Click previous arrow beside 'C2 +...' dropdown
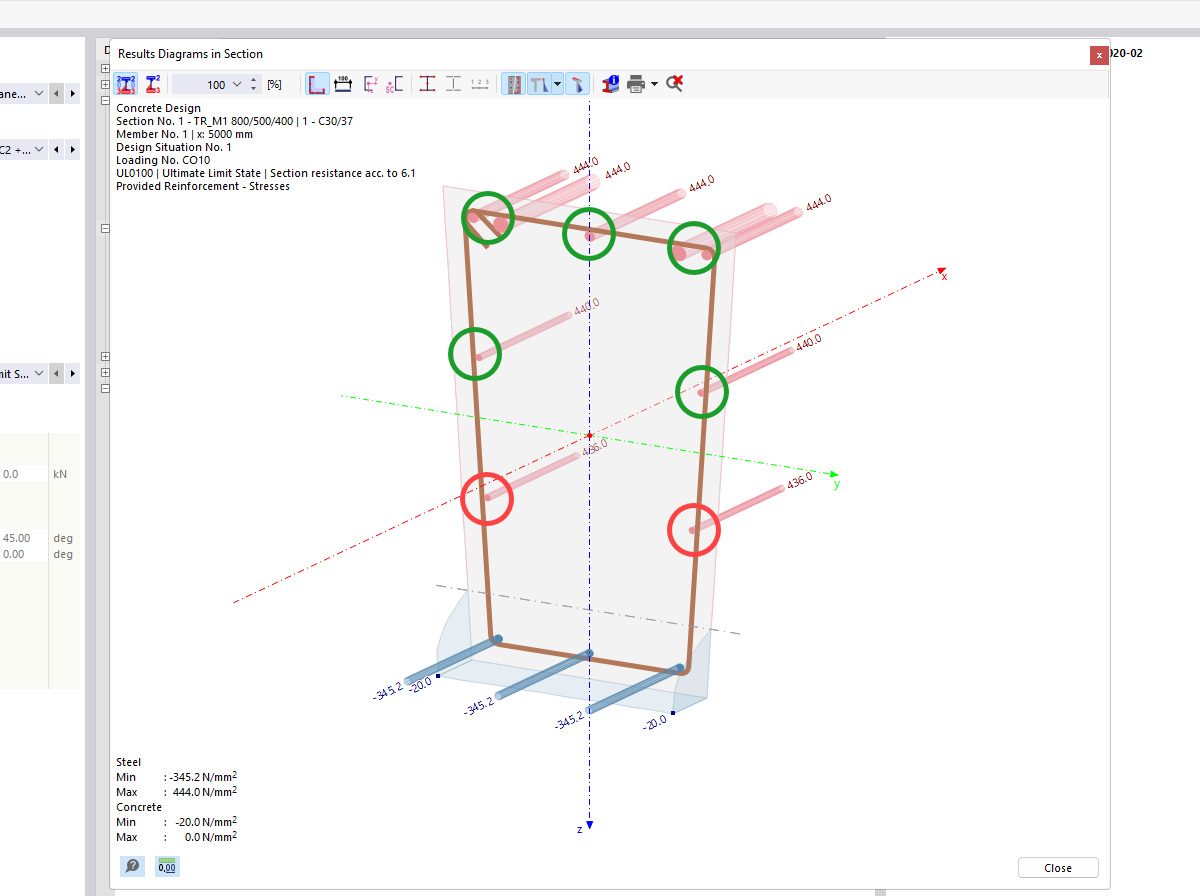Screen dimensions: 1200x896 point(57,149)
